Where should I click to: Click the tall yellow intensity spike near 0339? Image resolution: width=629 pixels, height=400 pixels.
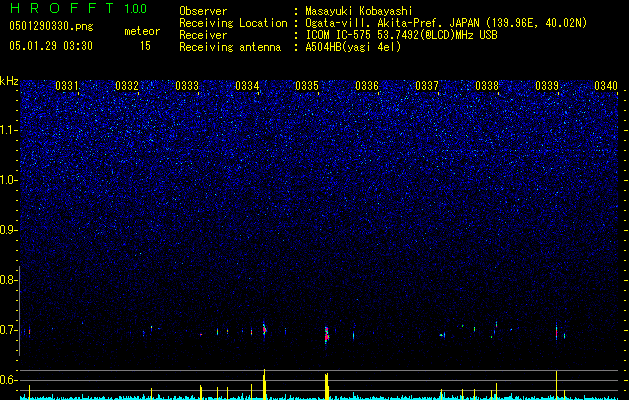pos(556,384)
